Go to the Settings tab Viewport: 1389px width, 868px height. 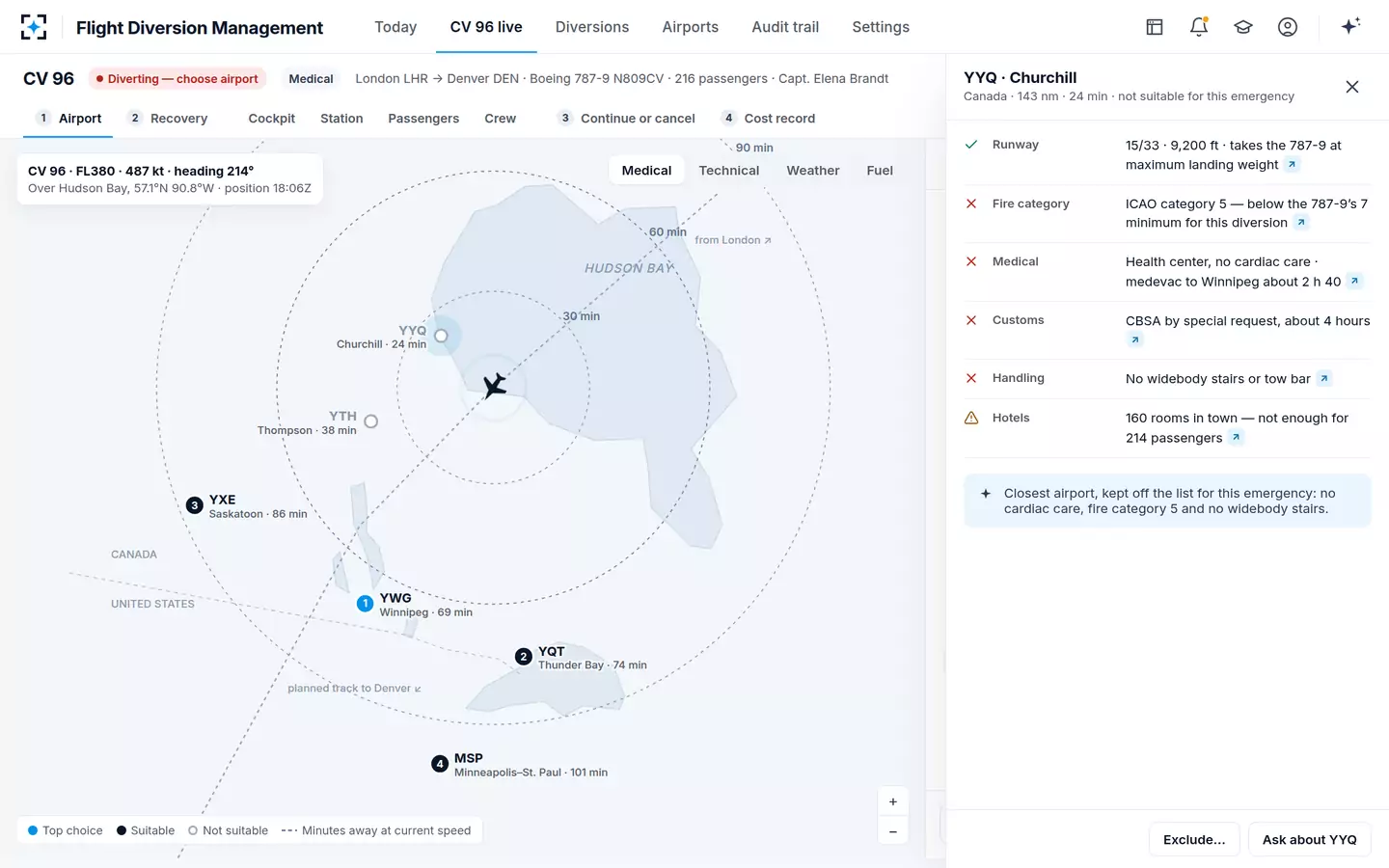(881, 27)
